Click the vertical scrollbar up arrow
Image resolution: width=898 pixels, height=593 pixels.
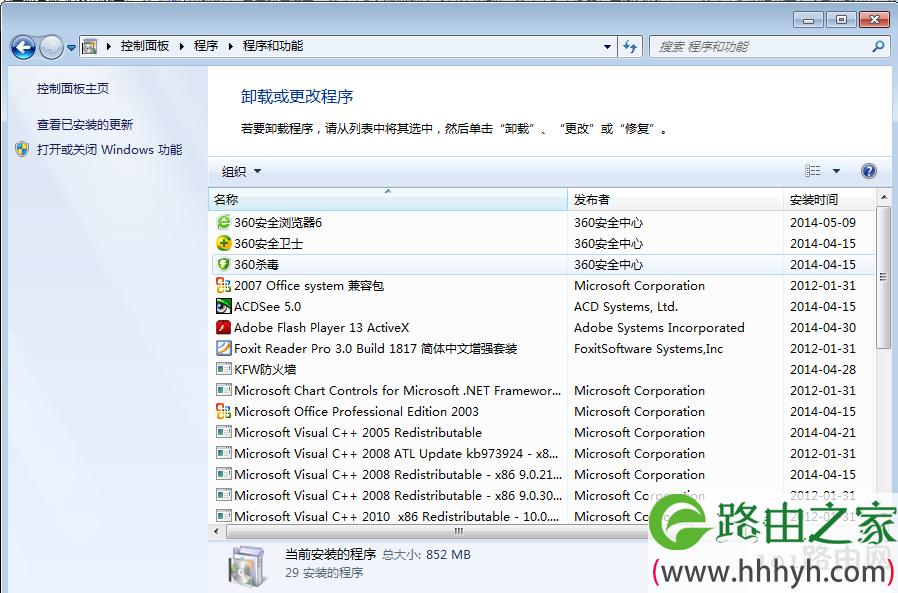coord(884,198)
